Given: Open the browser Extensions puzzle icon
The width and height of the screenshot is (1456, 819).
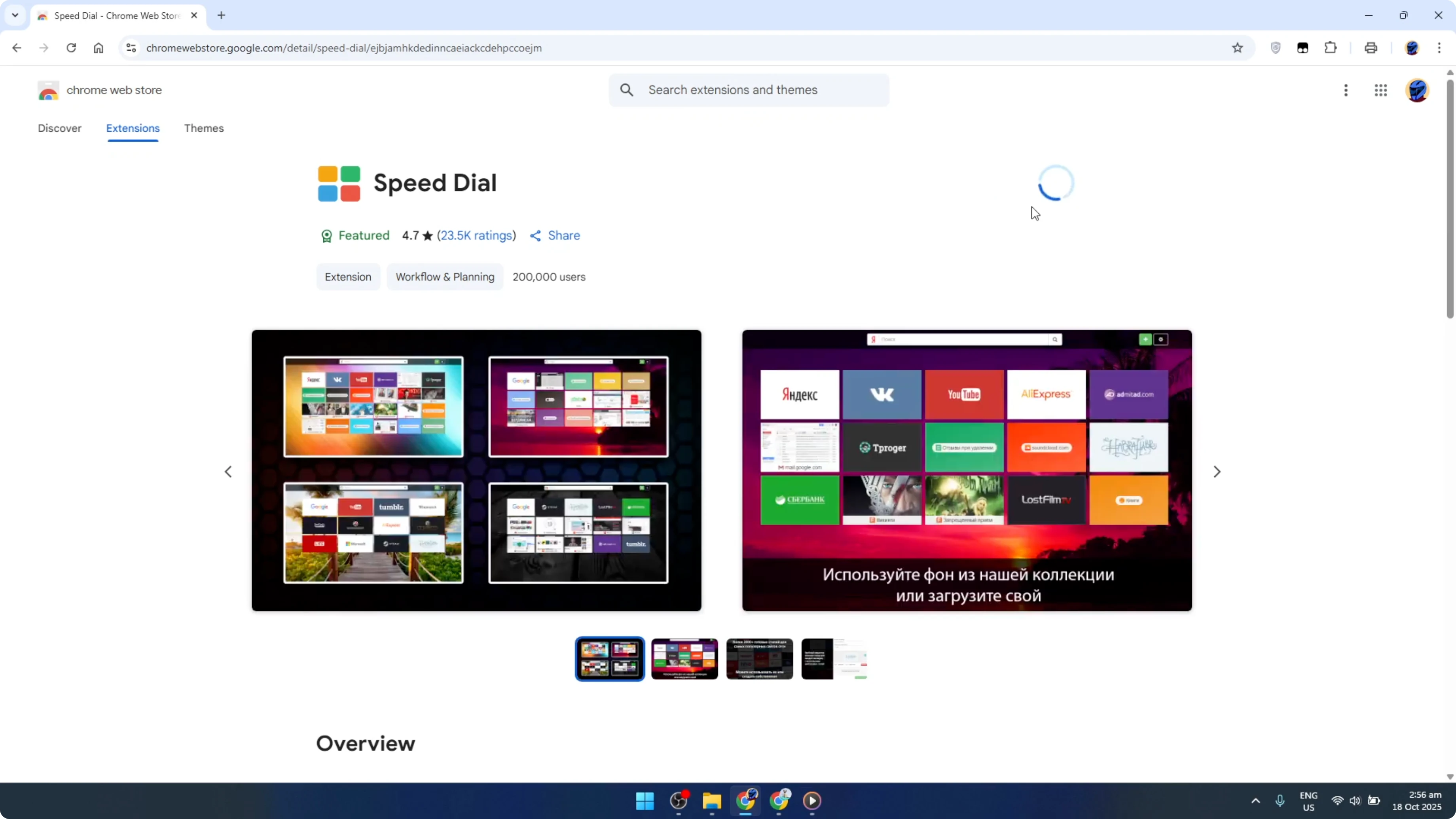Looking at the screenshot, I should (1331, 48).
